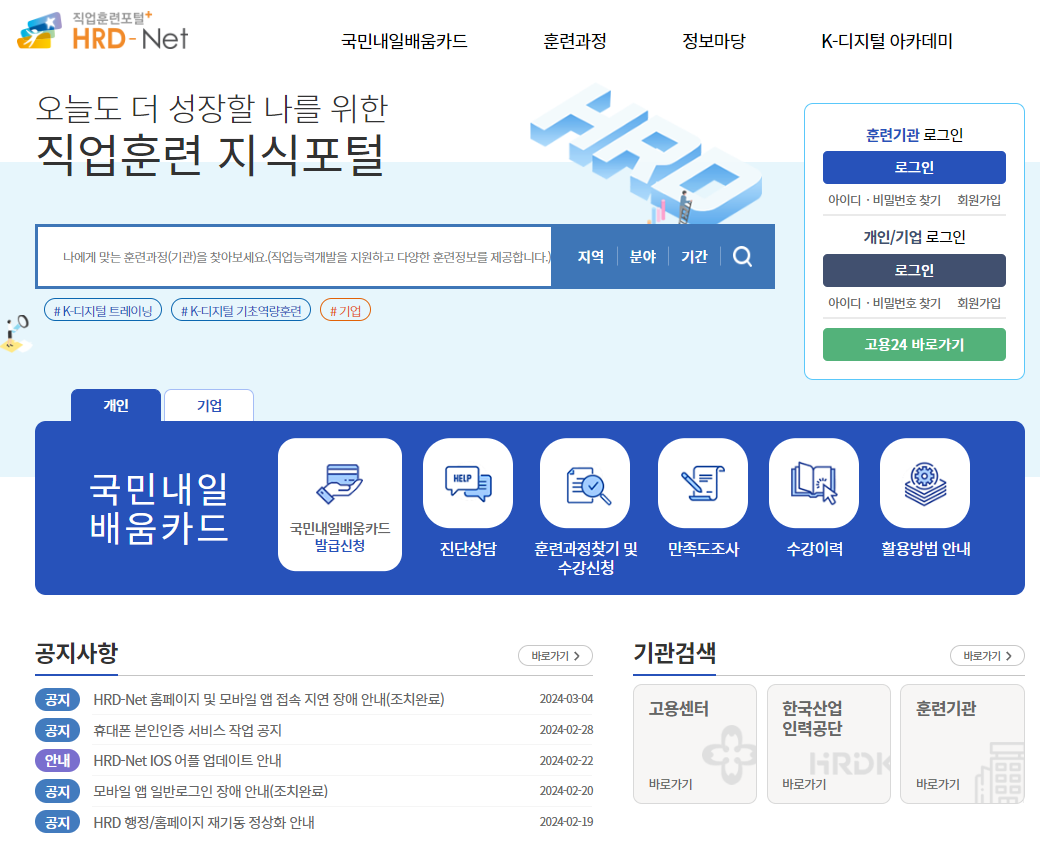Image resolution: width=1040 pixels, height=849 pixels.
Task: Switch to the 개인 tab
Action: click(116, 405)
